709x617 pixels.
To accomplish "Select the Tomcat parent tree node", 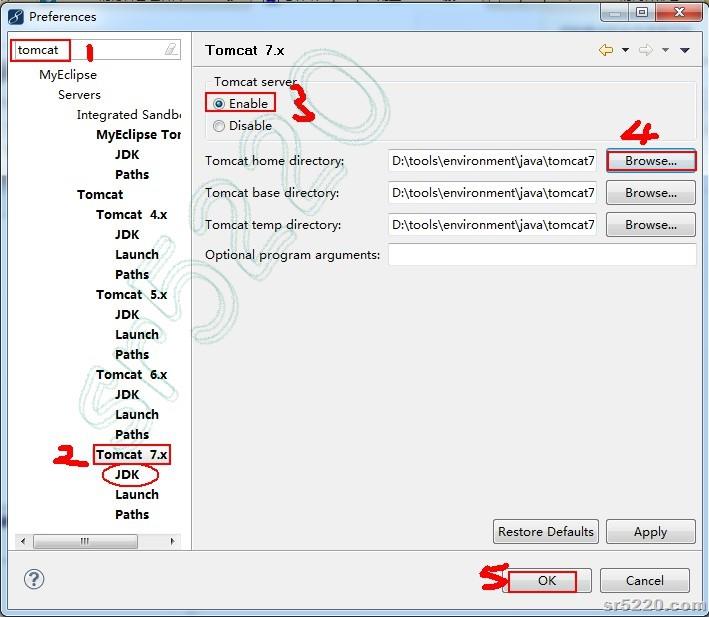I will (100, 194).
